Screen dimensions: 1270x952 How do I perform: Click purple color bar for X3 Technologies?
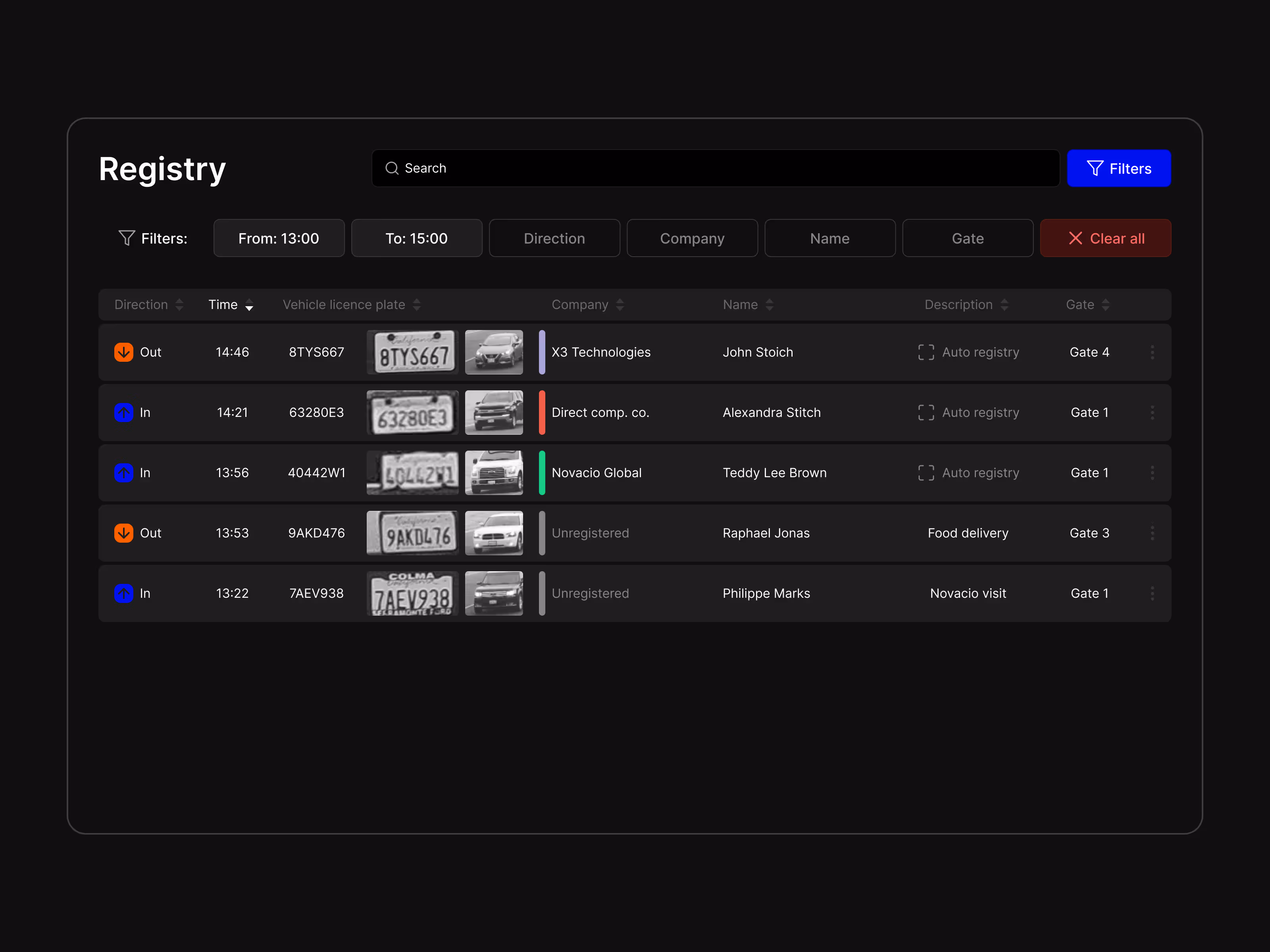pos(541,352)
